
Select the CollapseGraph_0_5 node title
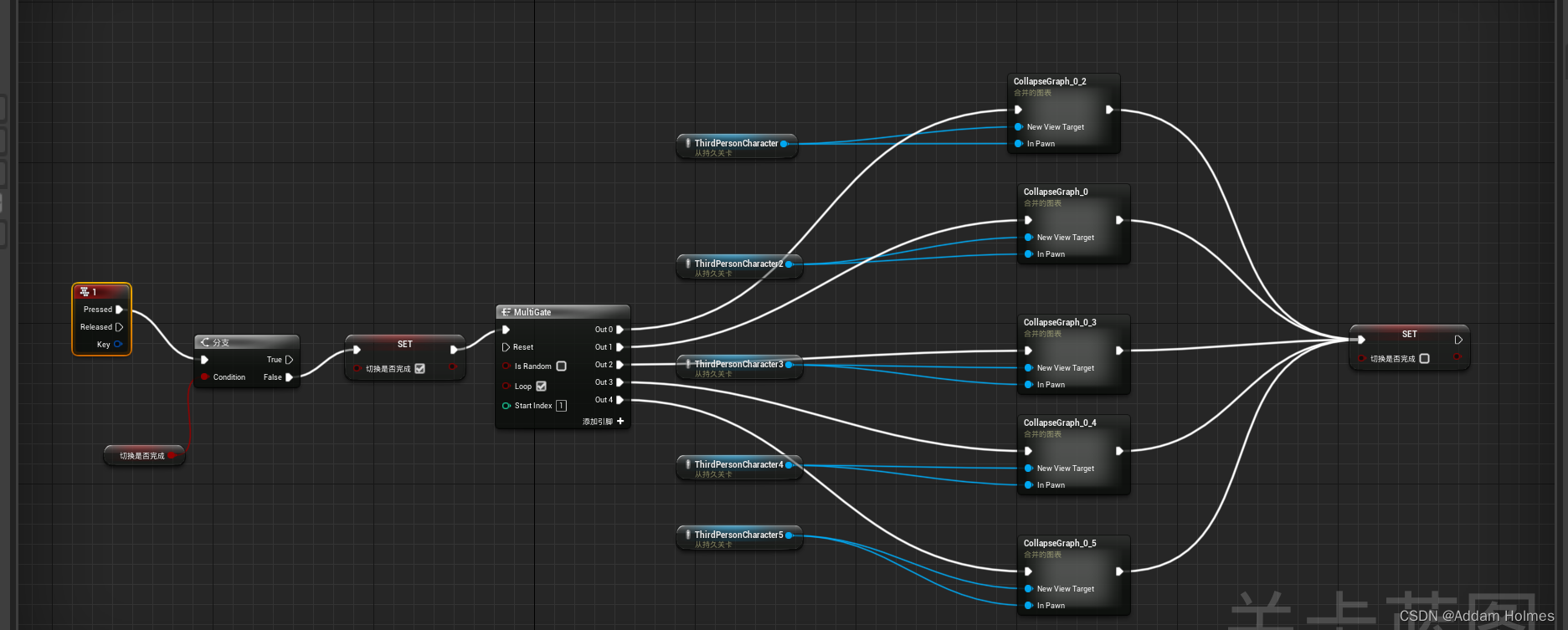[x=1060, y=543]
